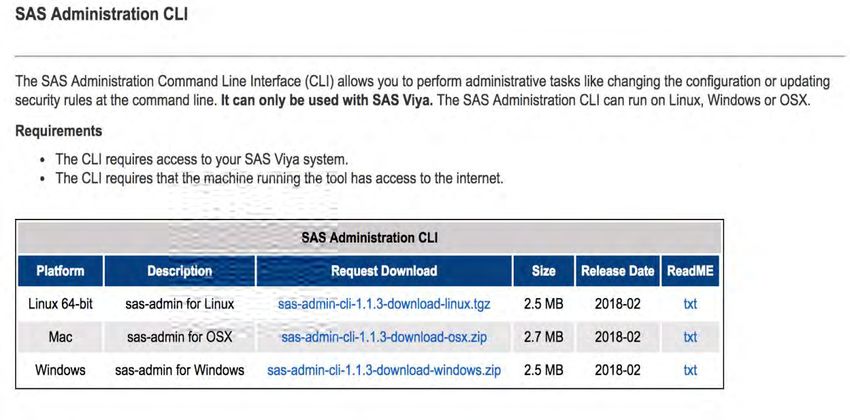Request the sas-admin-cli-1.1.3-download-windows.zip download

pos(384,371)
